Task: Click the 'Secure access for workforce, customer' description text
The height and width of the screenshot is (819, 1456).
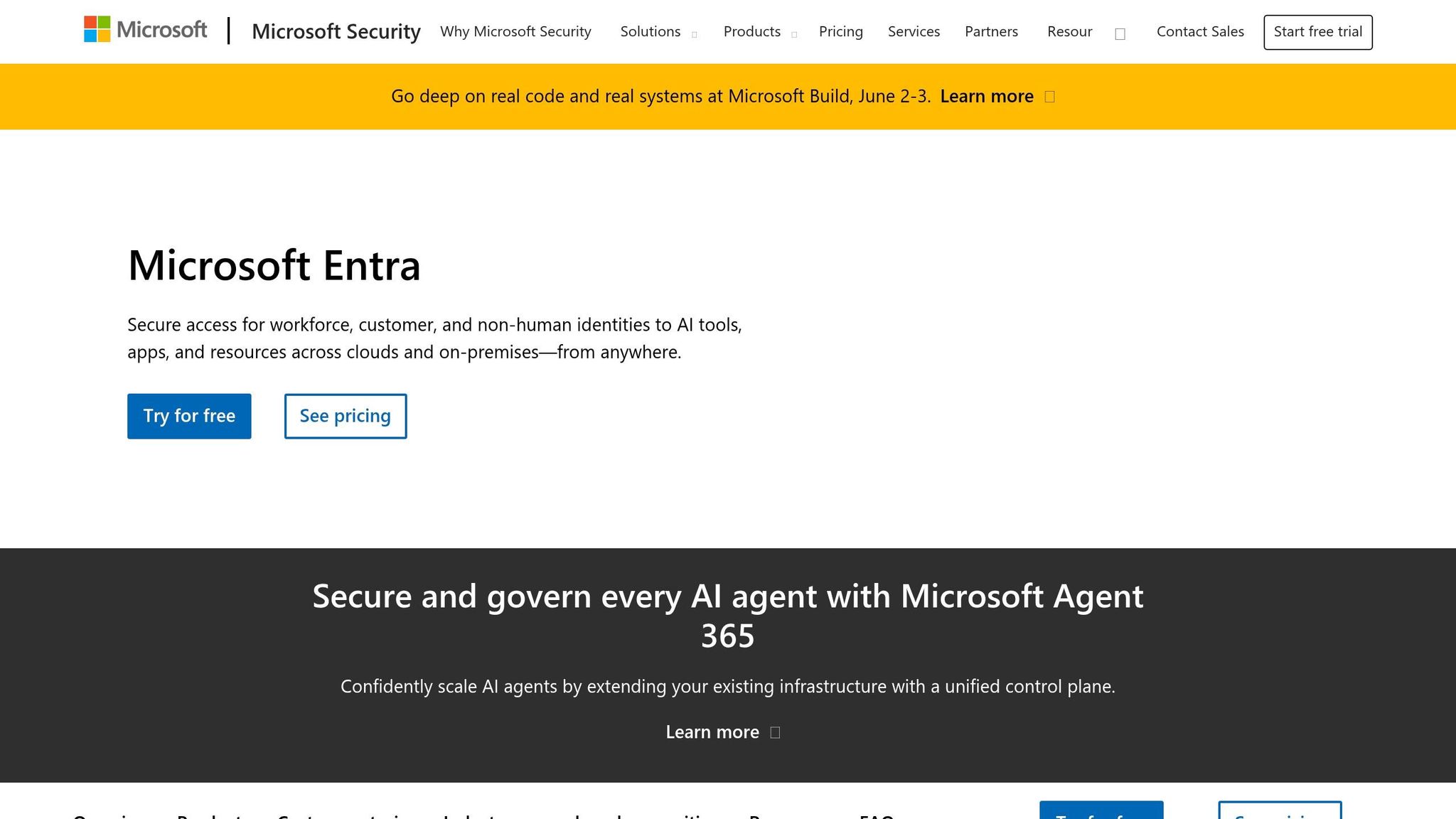Action: [x=434, y=338]
